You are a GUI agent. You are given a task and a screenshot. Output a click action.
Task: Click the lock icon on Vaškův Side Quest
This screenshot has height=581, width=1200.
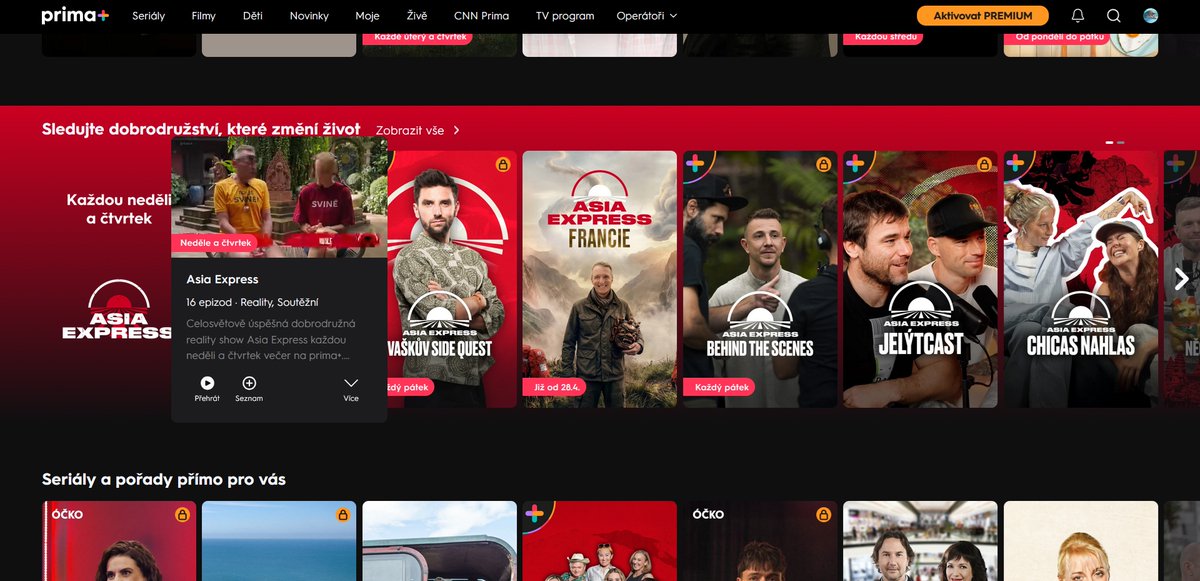pos(503,164)
